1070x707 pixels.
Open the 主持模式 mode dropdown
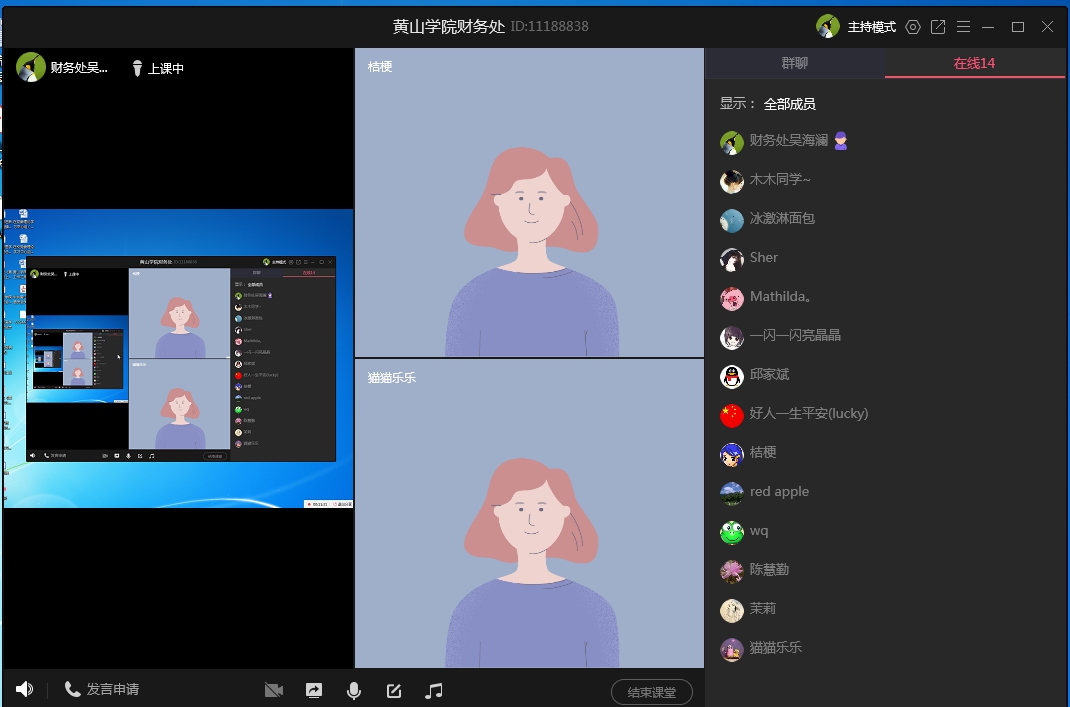coord(871,27)
